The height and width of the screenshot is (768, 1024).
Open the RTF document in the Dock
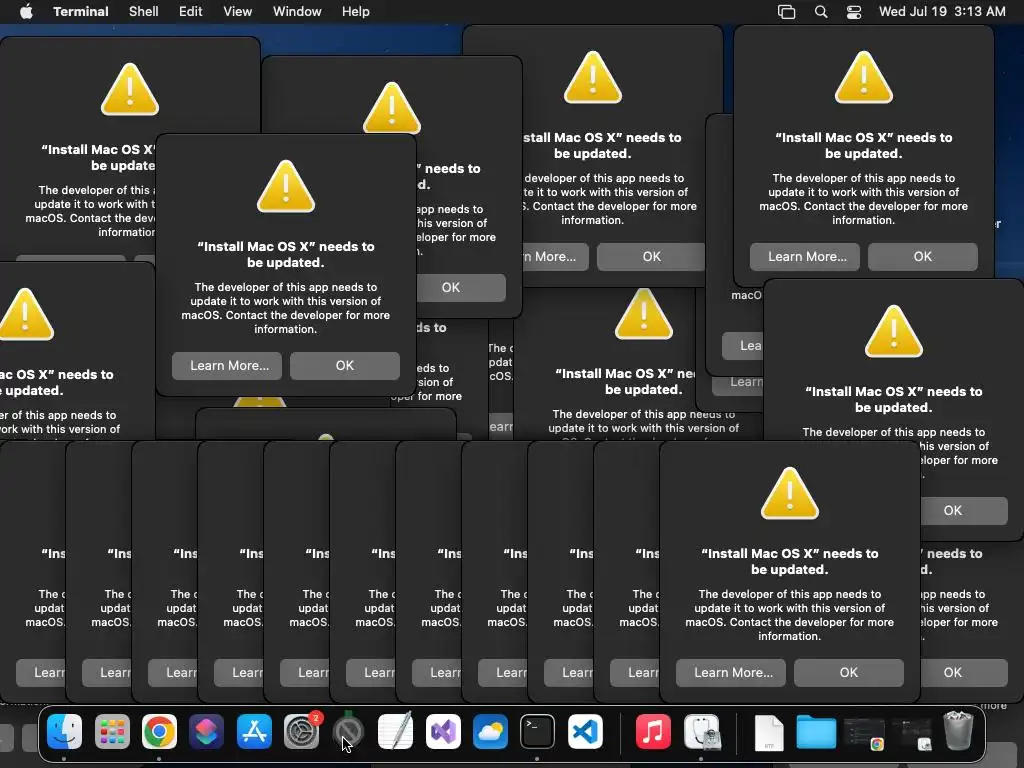point(769,733)
